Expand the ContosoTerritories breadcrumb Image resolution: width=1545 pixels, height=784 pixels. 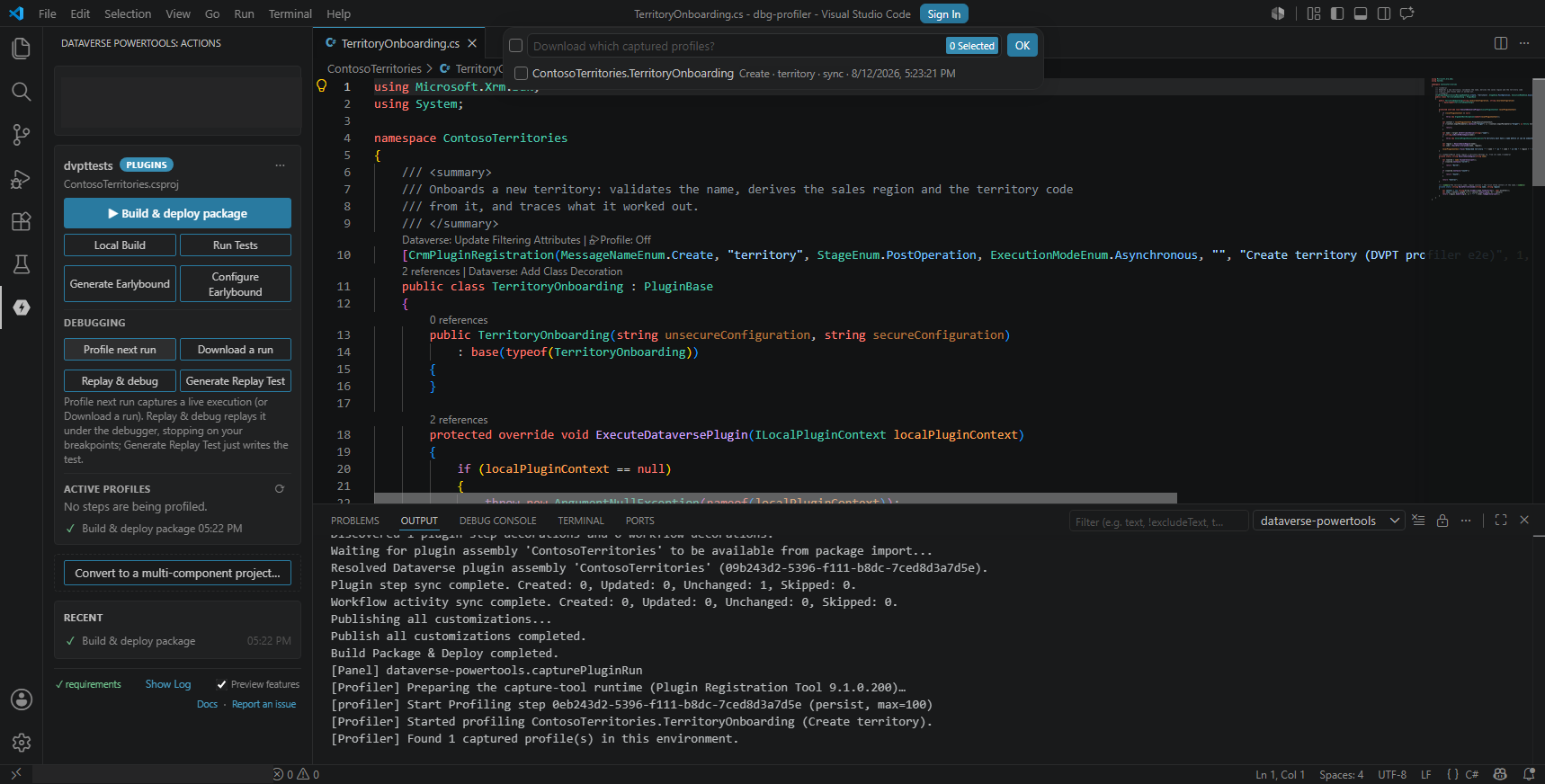(374, 68)
